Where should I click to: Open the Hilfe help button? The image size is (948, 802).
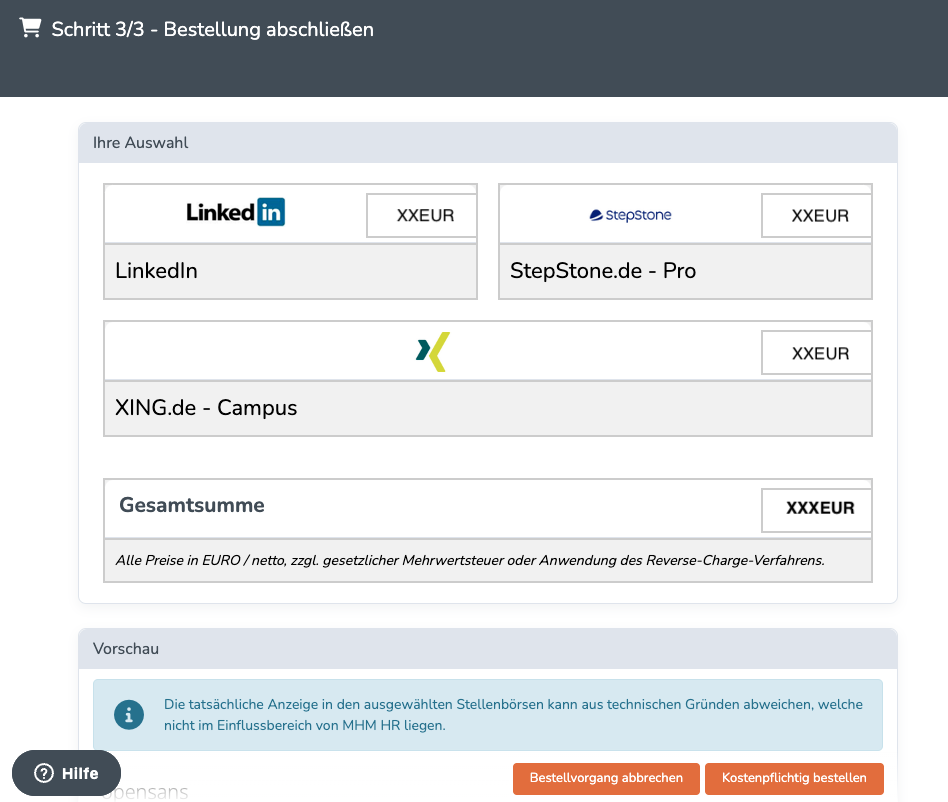coord(67,773)
